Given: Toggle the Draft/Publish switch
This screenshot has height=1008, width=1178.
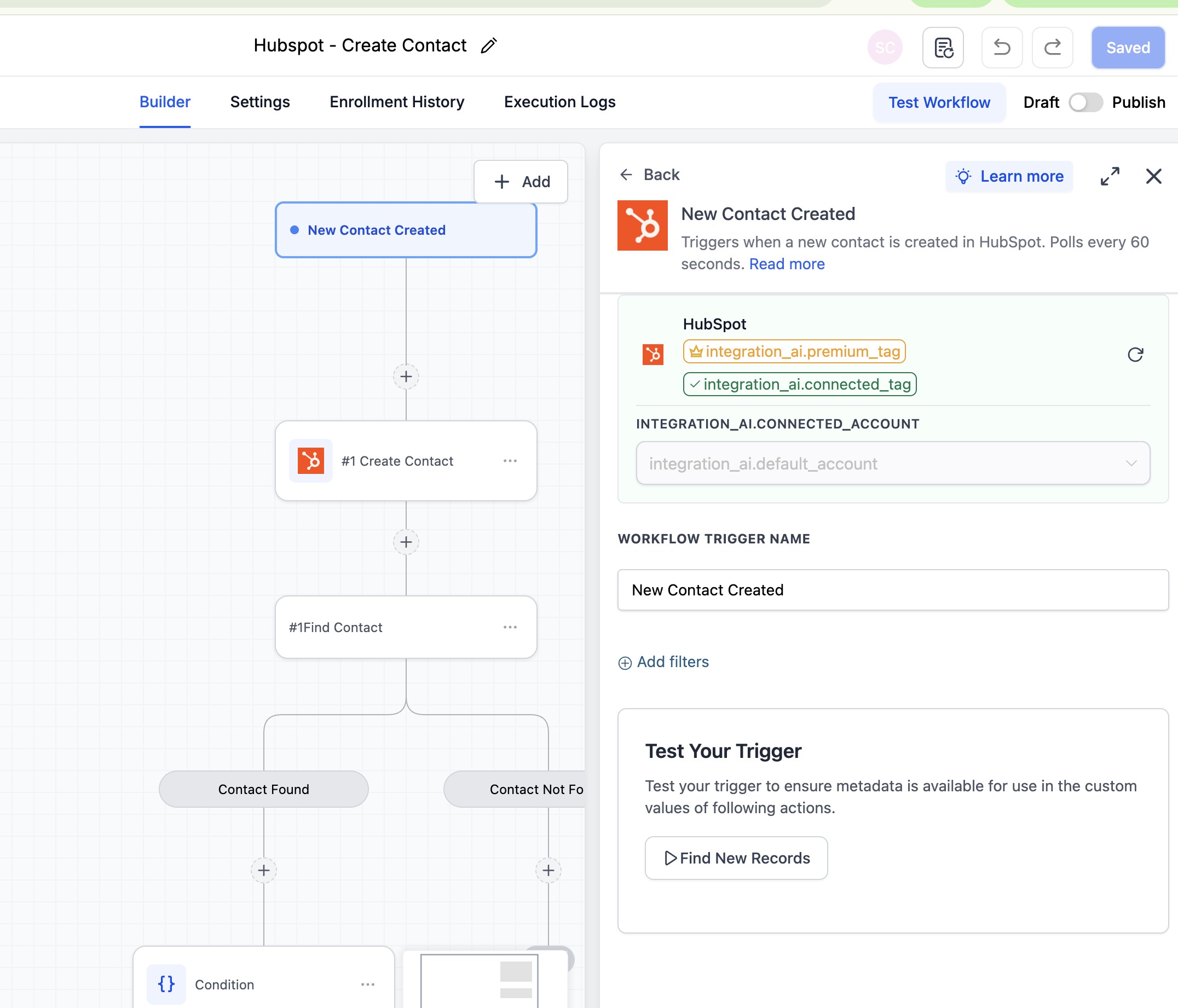Looking at the screenshot, I should (1085, 103).
